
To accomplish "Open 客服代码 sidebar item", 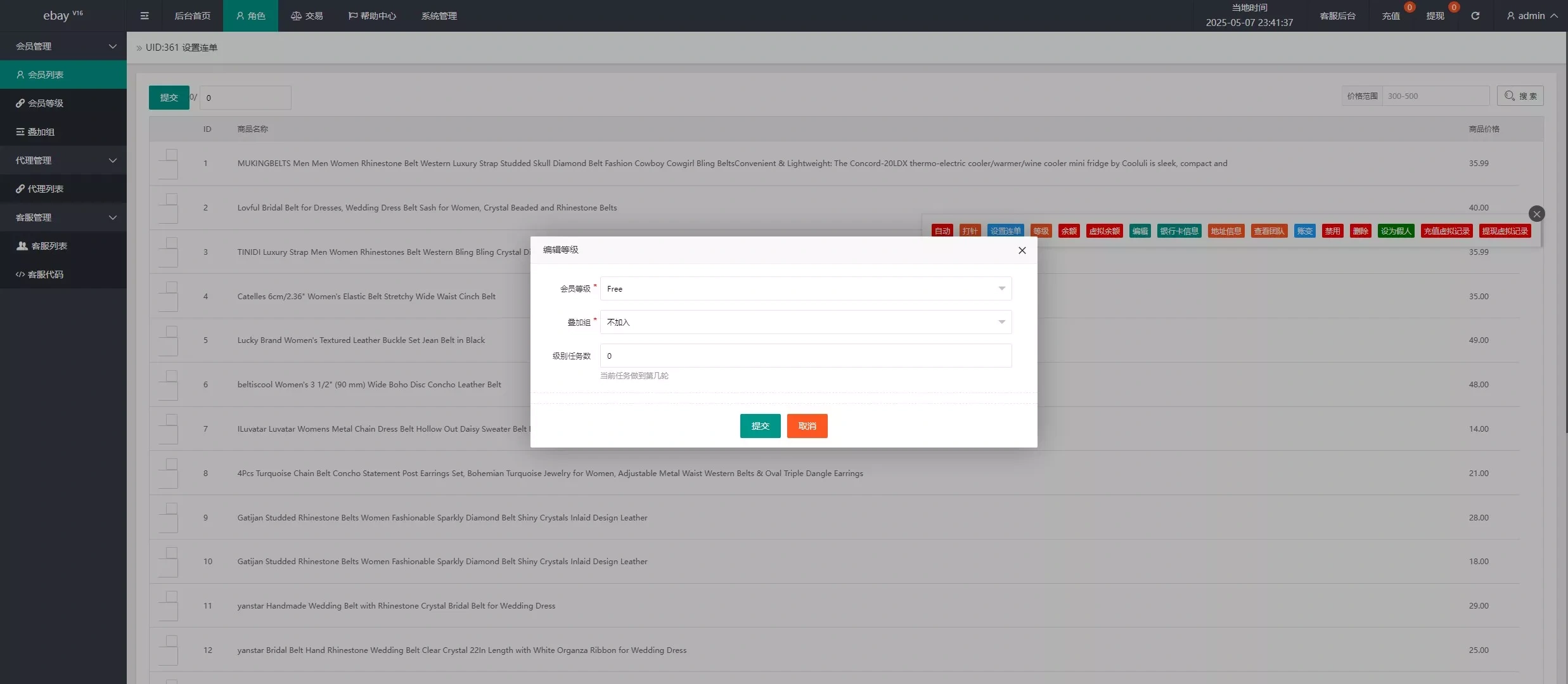I will 45,274.
